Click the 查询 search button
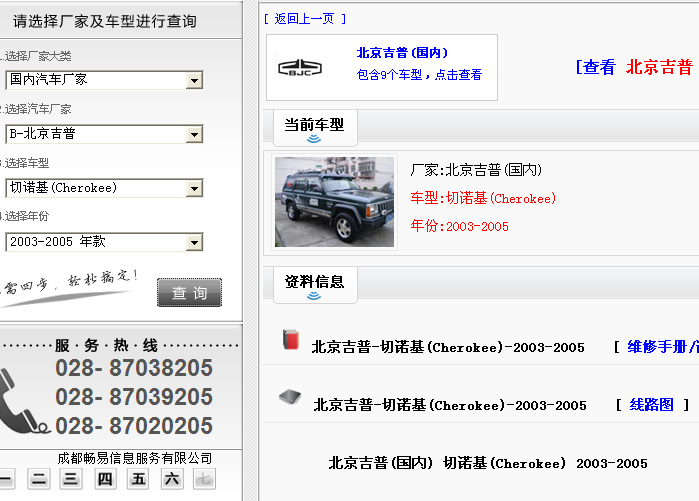 tap(189, 292)
